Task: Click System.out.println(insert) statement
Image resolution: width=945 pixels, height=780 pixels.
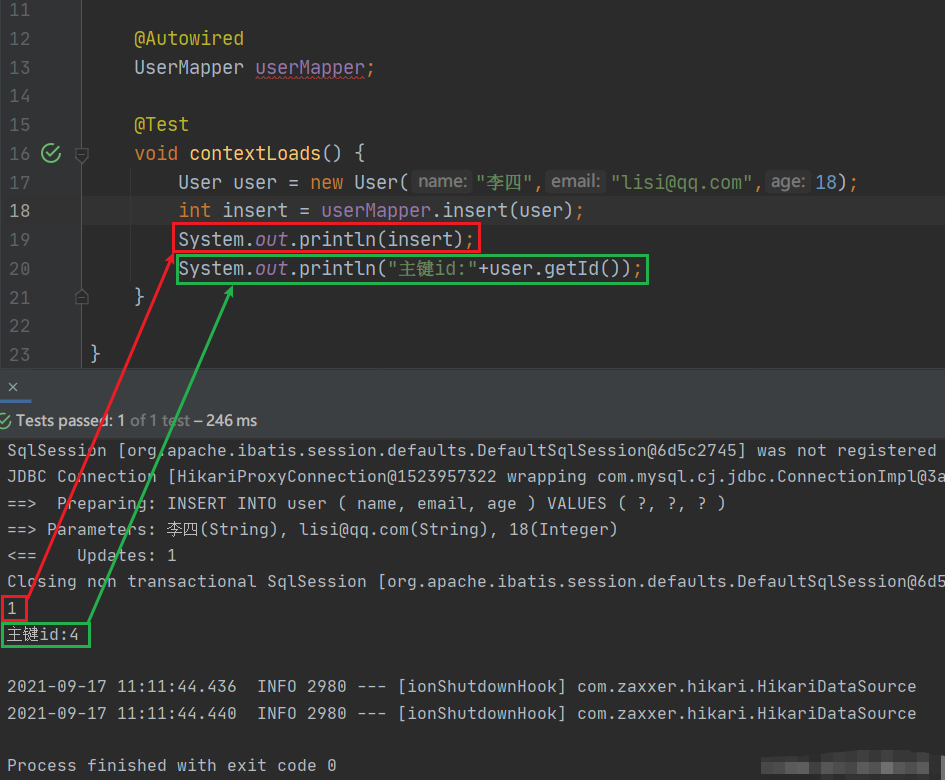Action: pyautogui.click(x=326, y=239)
